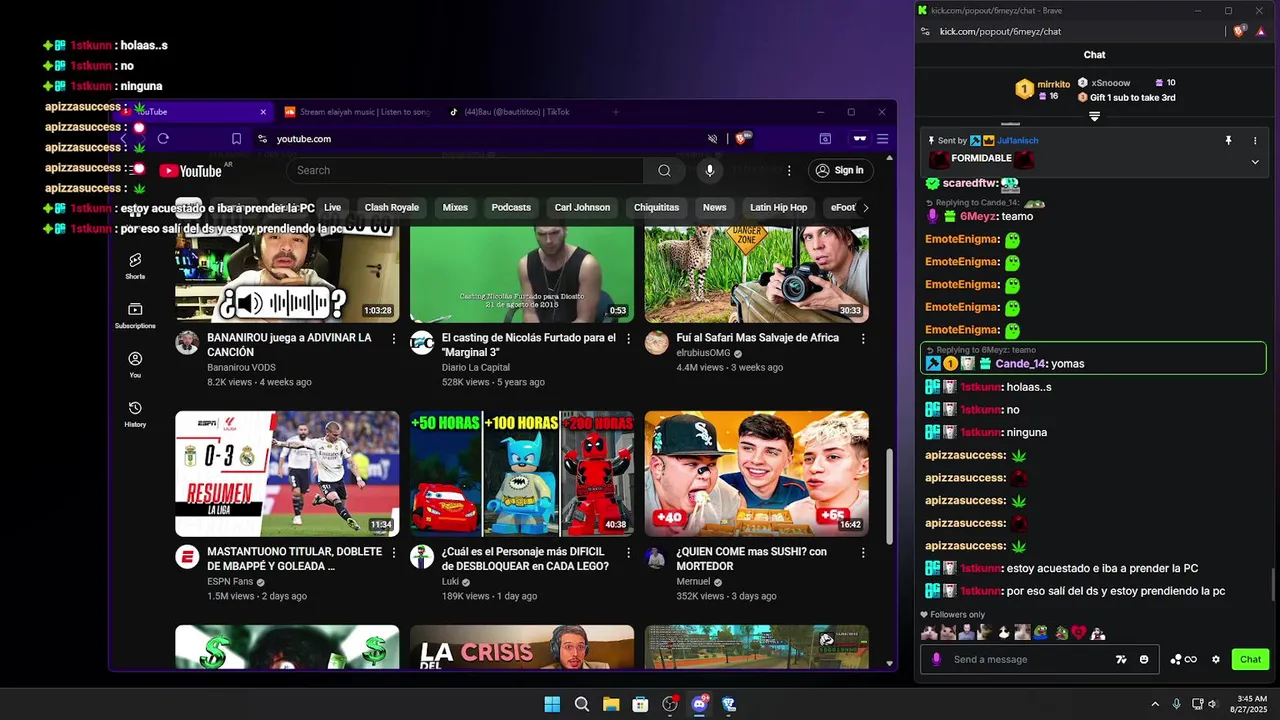Image resolution: width=1280 pixels, height=720 pixels.
Task: Bookmark the youtube.com page
Action: pyautogui.click(x=236, y=139)
